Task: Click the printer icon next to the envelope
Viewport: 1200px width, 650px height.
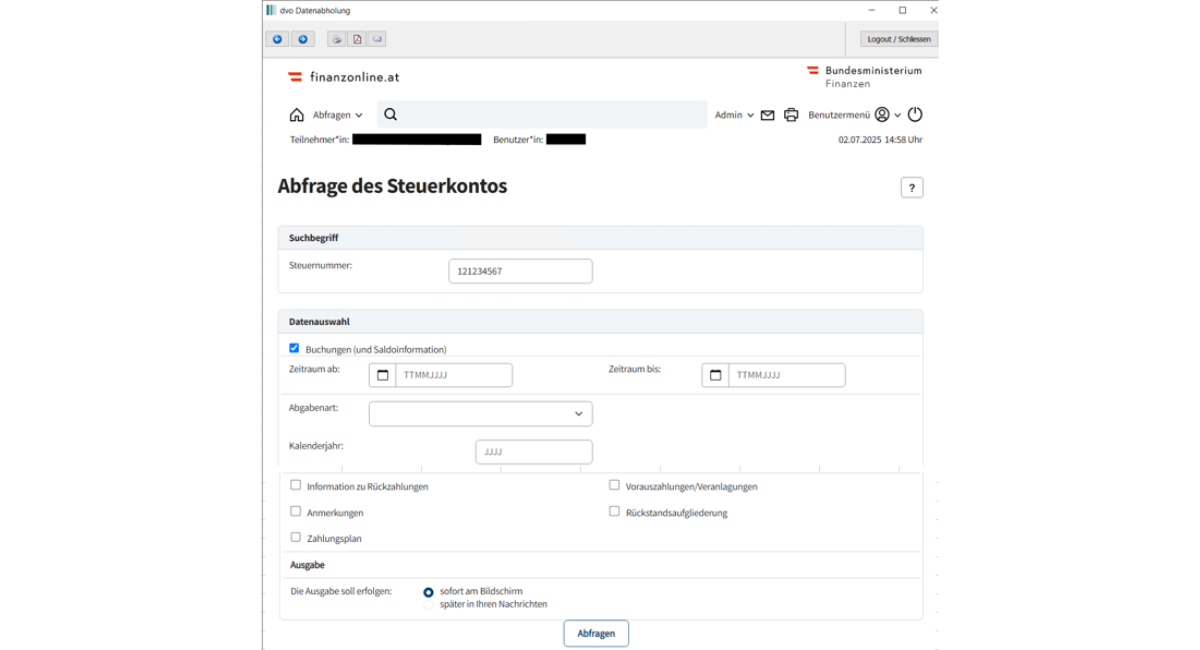Action: point(791,115)
